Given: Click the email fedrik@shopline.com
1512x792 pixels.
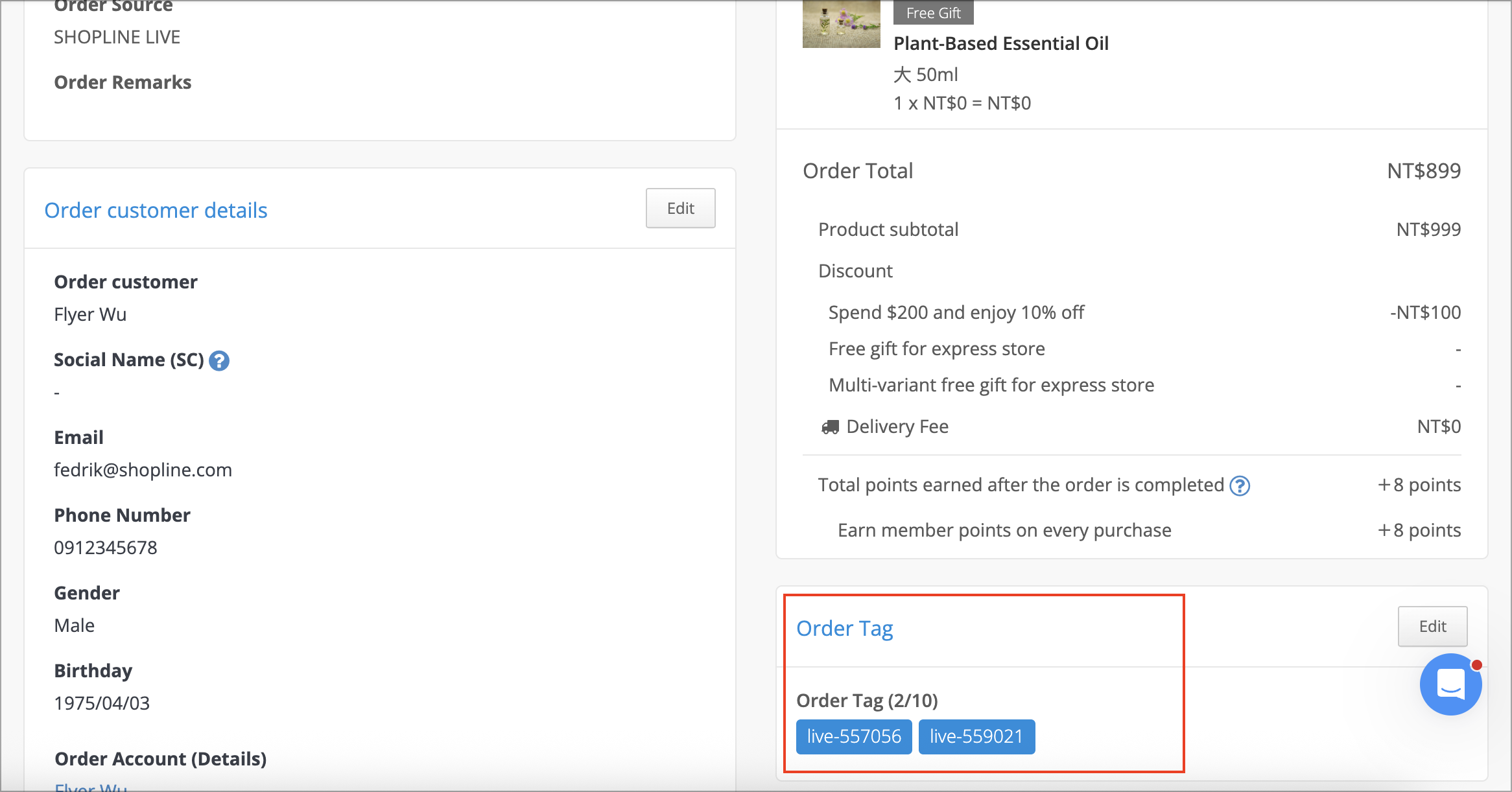Looking at the screenshot, I should (143, 470).
